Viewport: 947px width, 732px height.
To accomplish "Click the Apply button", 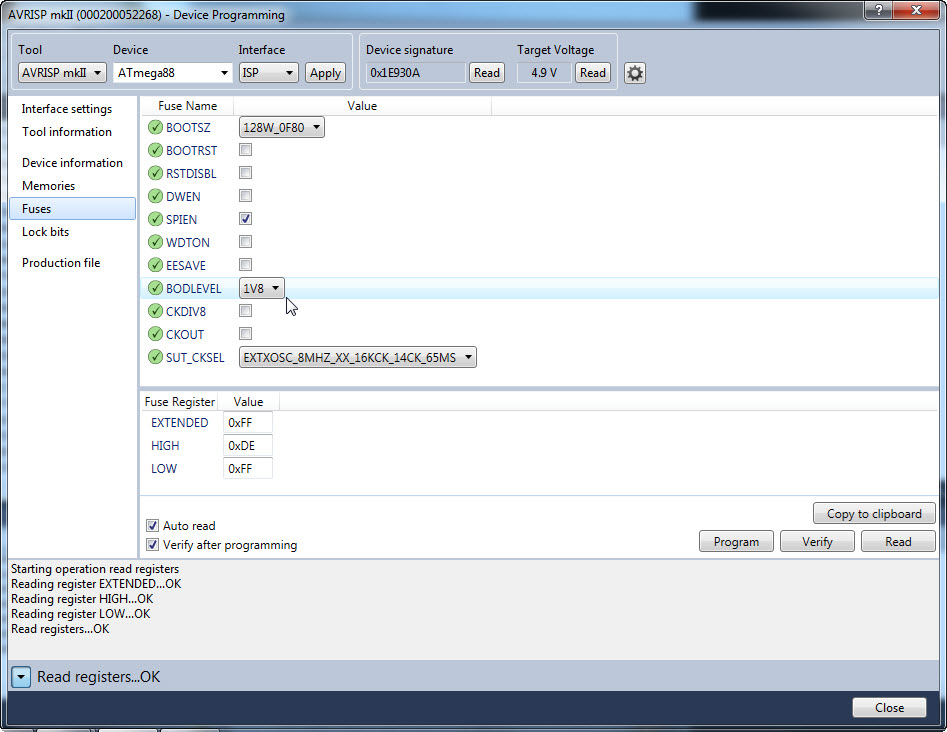I will pyautogui.click(x=326, y=72).
